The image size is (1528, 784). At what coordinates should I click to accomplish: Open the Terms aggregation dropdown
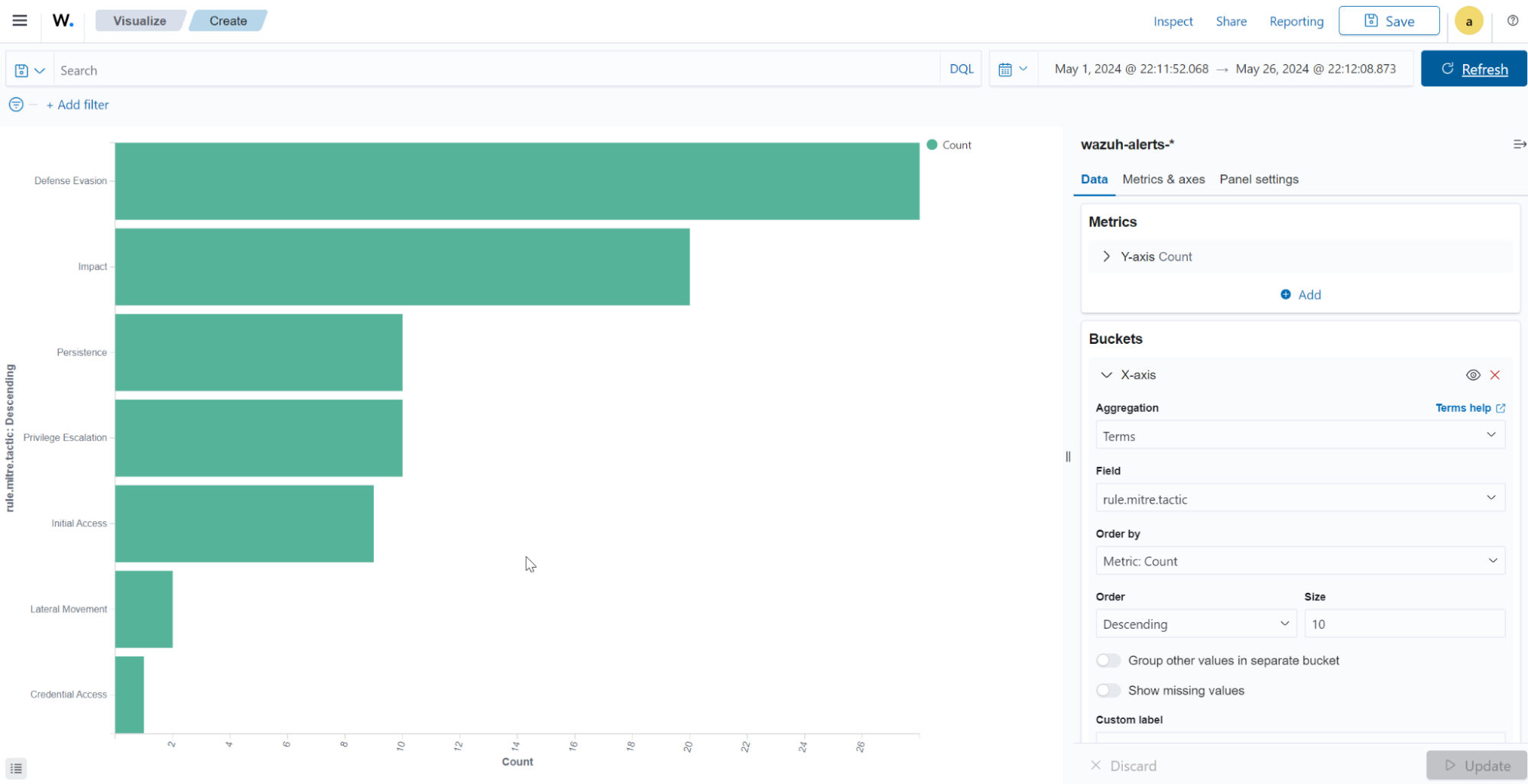[1299, 435]
